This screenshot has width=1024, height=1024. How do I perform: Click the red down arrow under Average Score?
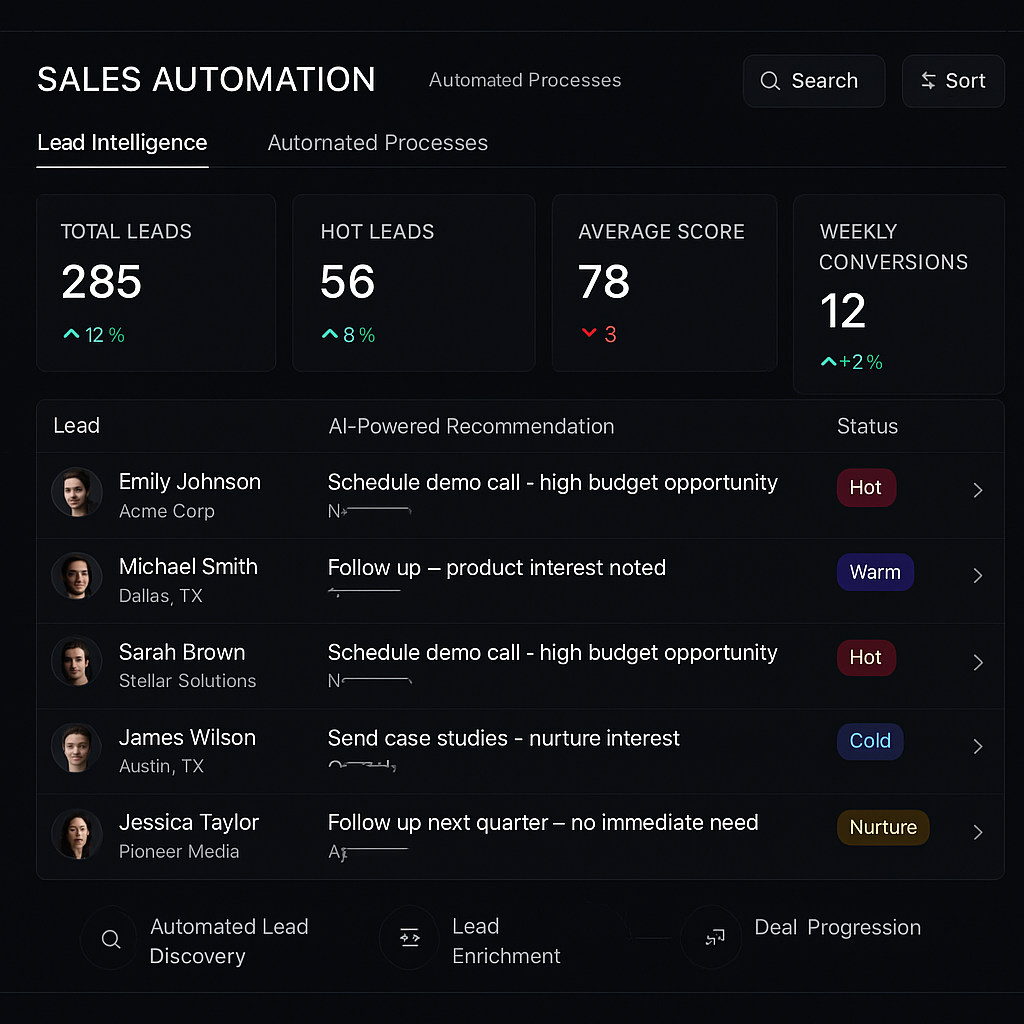click(x=589, y=334)
